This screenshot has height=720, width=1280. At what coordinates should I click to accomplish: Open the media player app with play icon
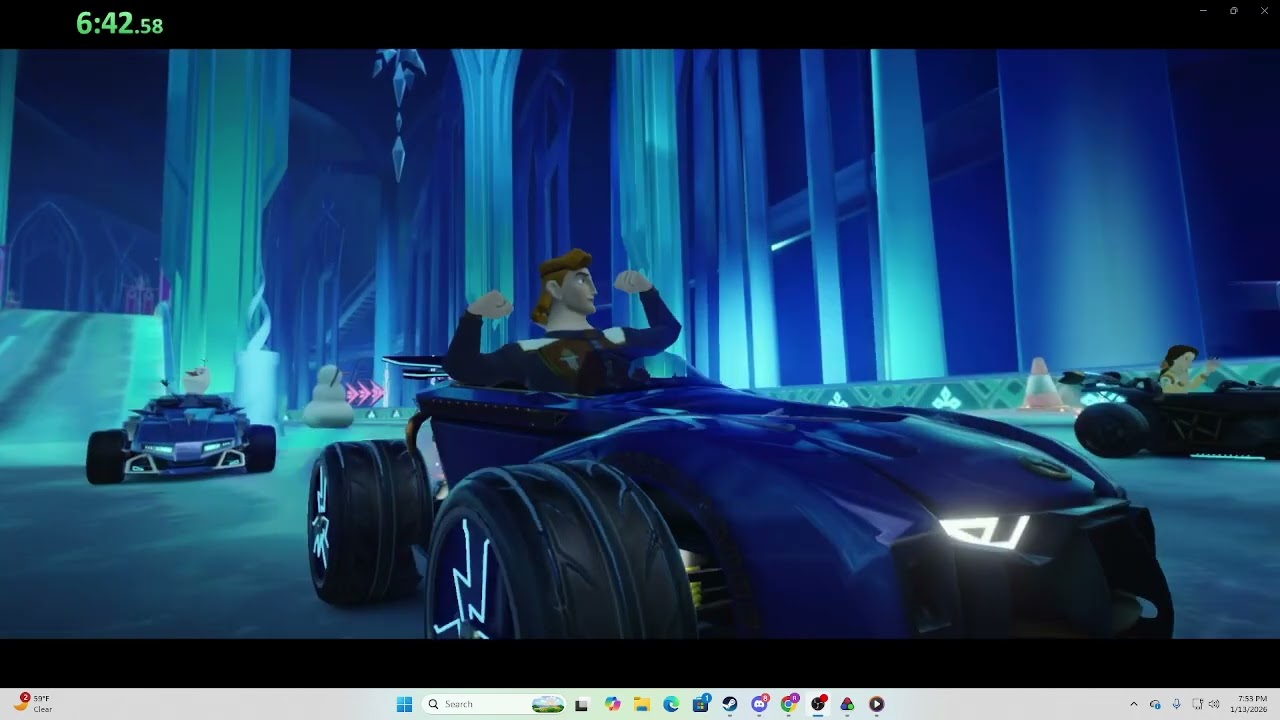[877, 704]
